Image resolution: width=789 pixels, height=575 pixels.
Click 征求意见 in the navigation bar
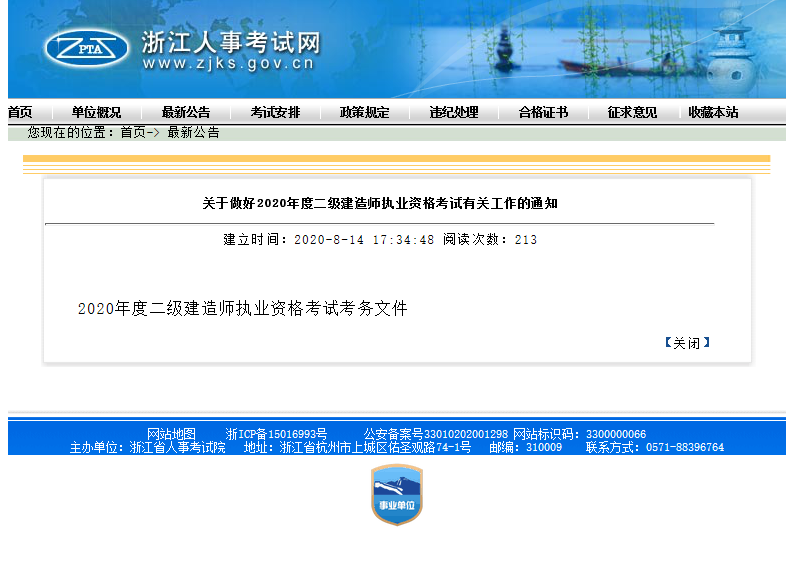(633, 112)
